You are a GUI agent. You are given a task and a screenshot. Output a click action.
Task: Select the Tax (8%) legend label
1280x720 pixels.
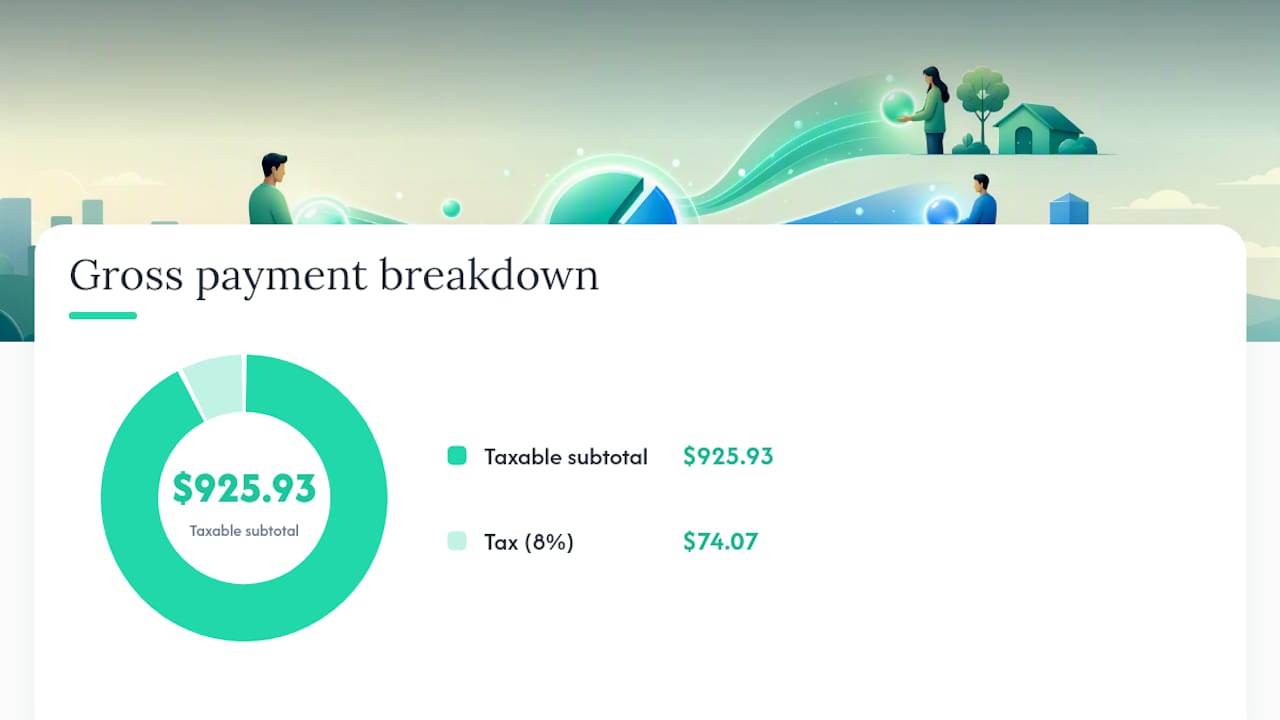529,542
